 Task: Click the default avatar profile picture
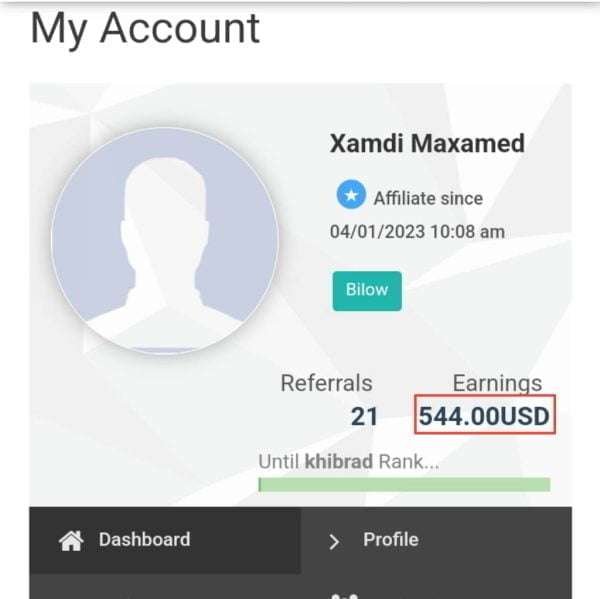click(x=165, y=240)
